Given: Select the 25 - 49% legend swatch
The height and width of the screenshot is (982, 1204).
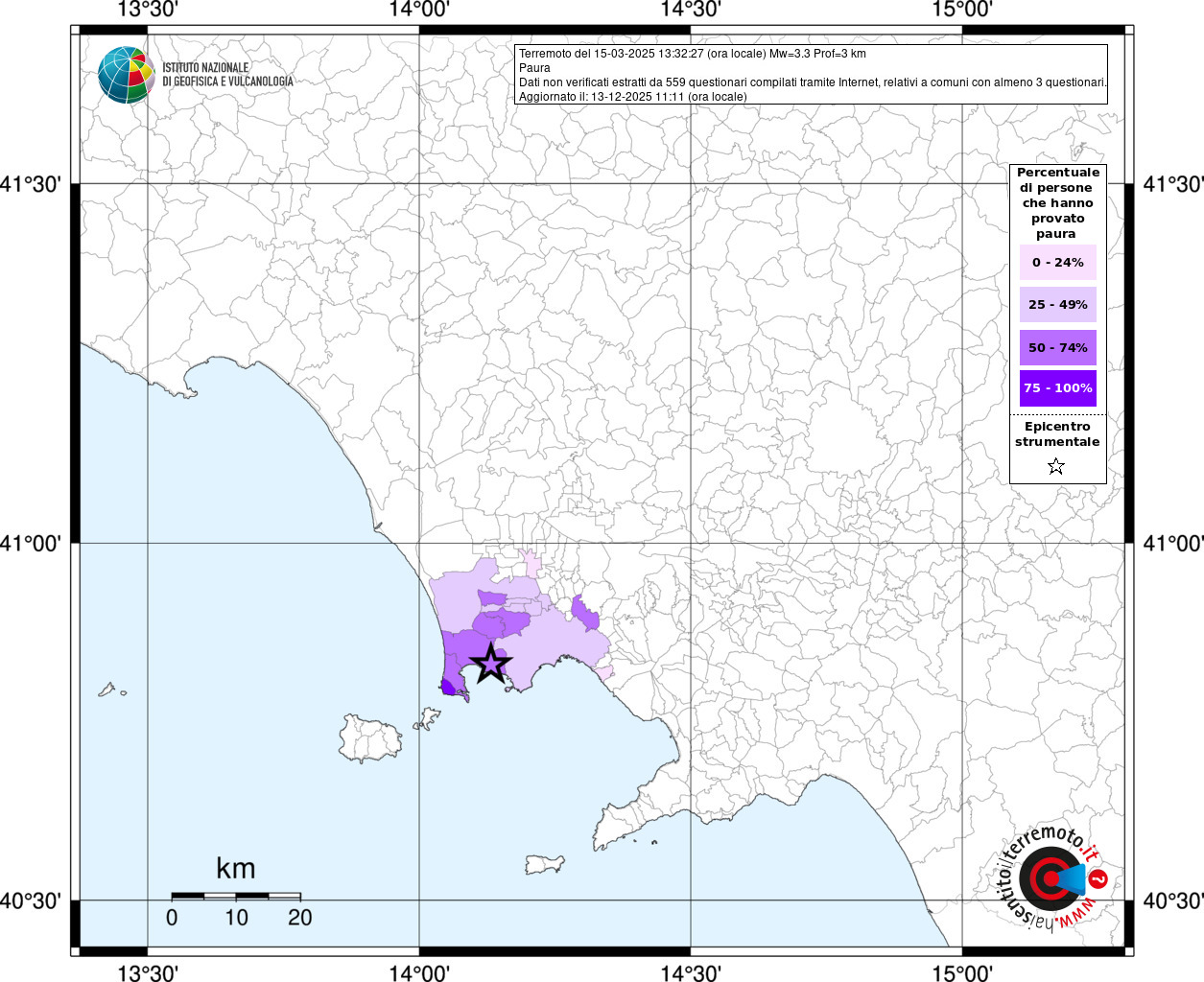Looking at the screenshot, I should click(1058, 304).
